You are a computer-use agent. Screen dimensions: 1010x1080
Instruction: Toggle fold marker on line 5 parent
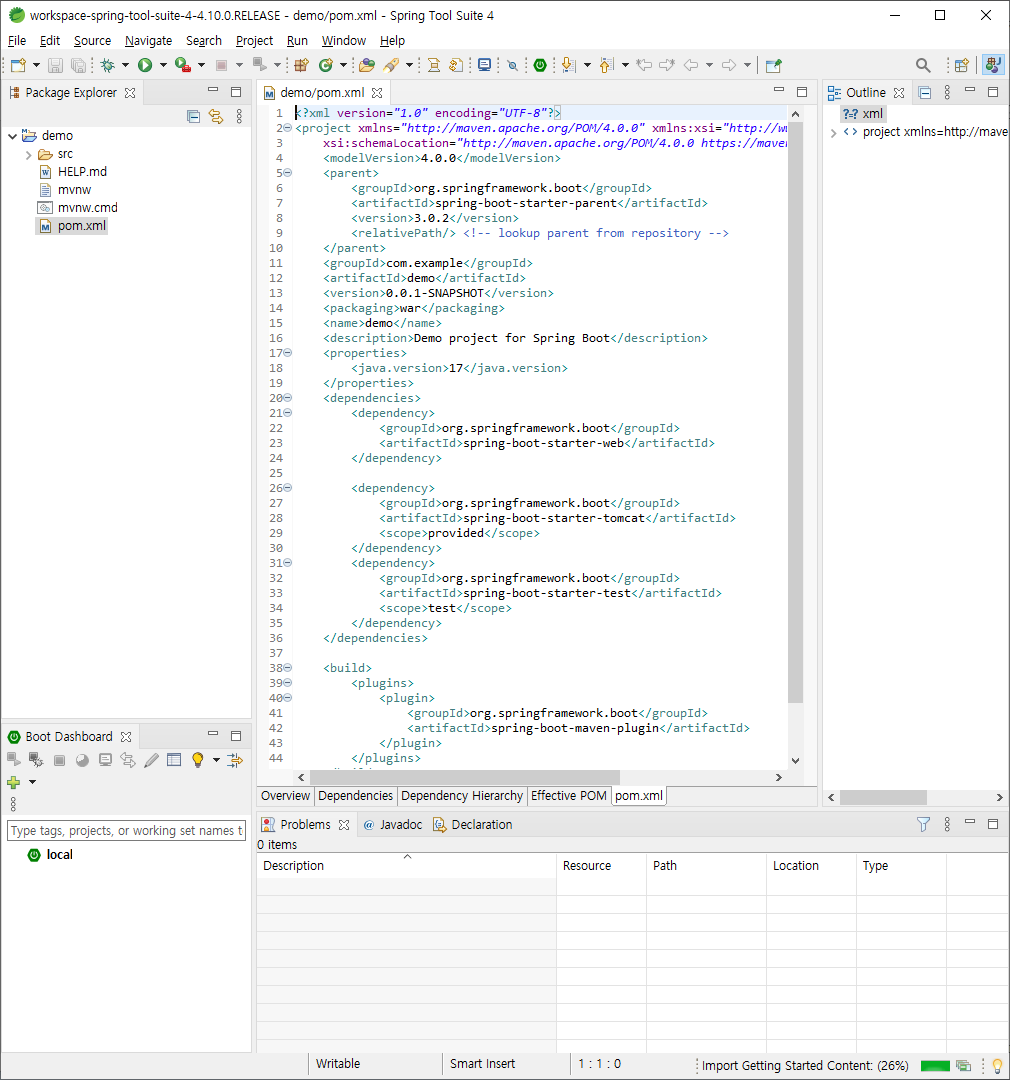click(288, 173)
